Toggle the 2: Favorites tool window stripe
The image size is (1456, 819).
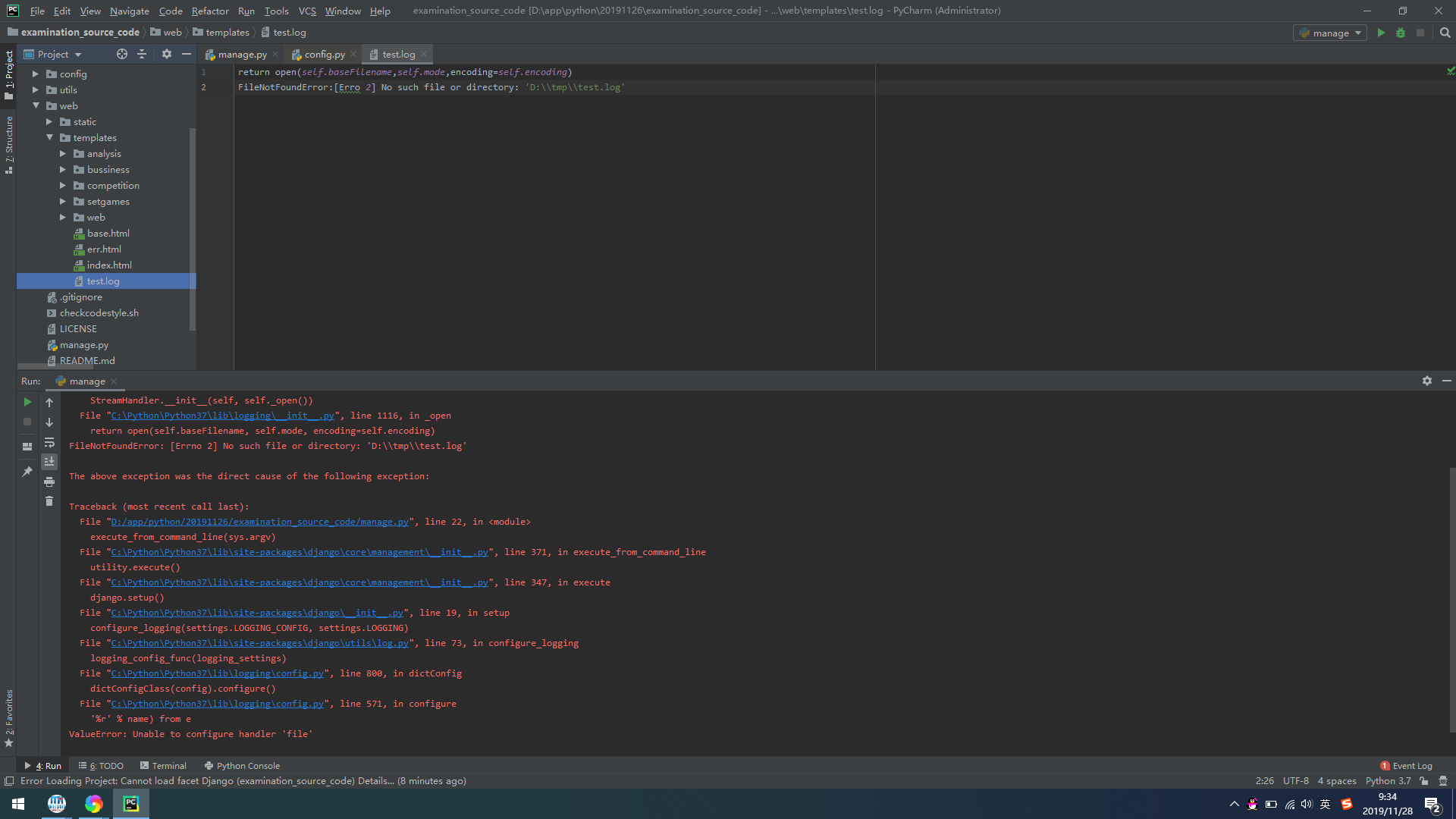click(9, 718)
